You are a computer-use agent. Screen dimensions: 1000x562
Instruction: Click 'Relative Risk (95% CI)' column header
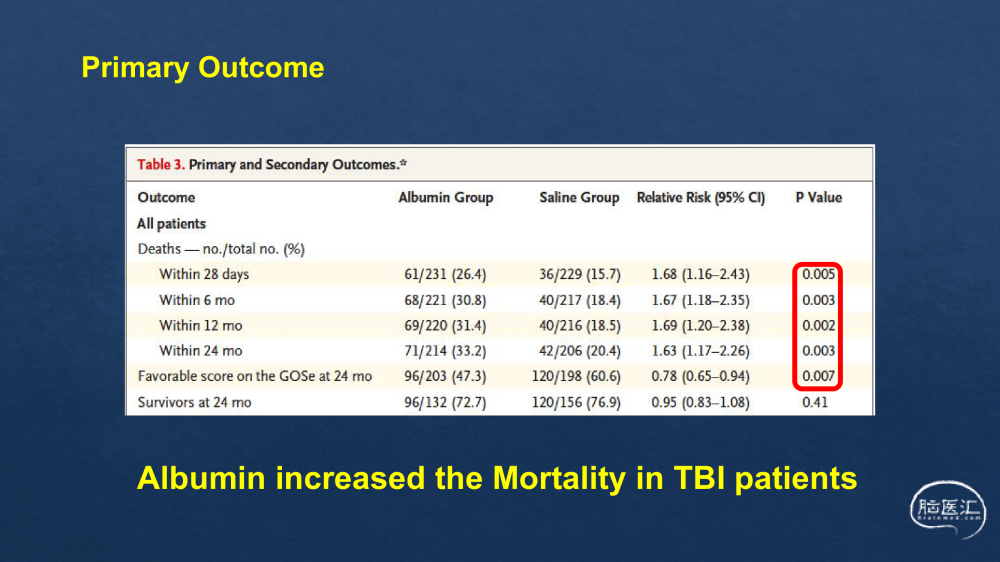[701, 198]
